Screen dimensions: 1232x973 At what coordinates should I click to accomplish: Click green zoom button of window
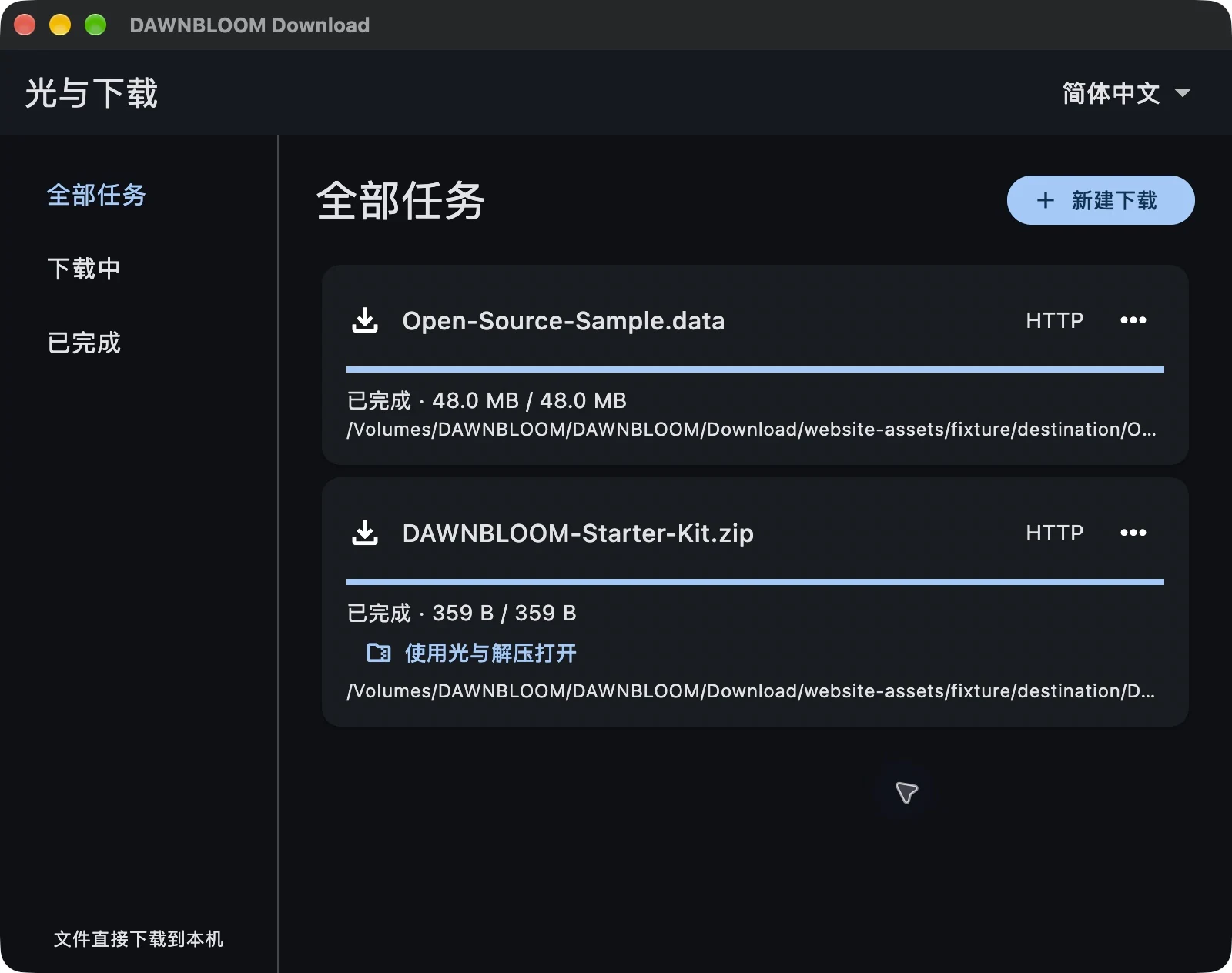coord(95,25)
